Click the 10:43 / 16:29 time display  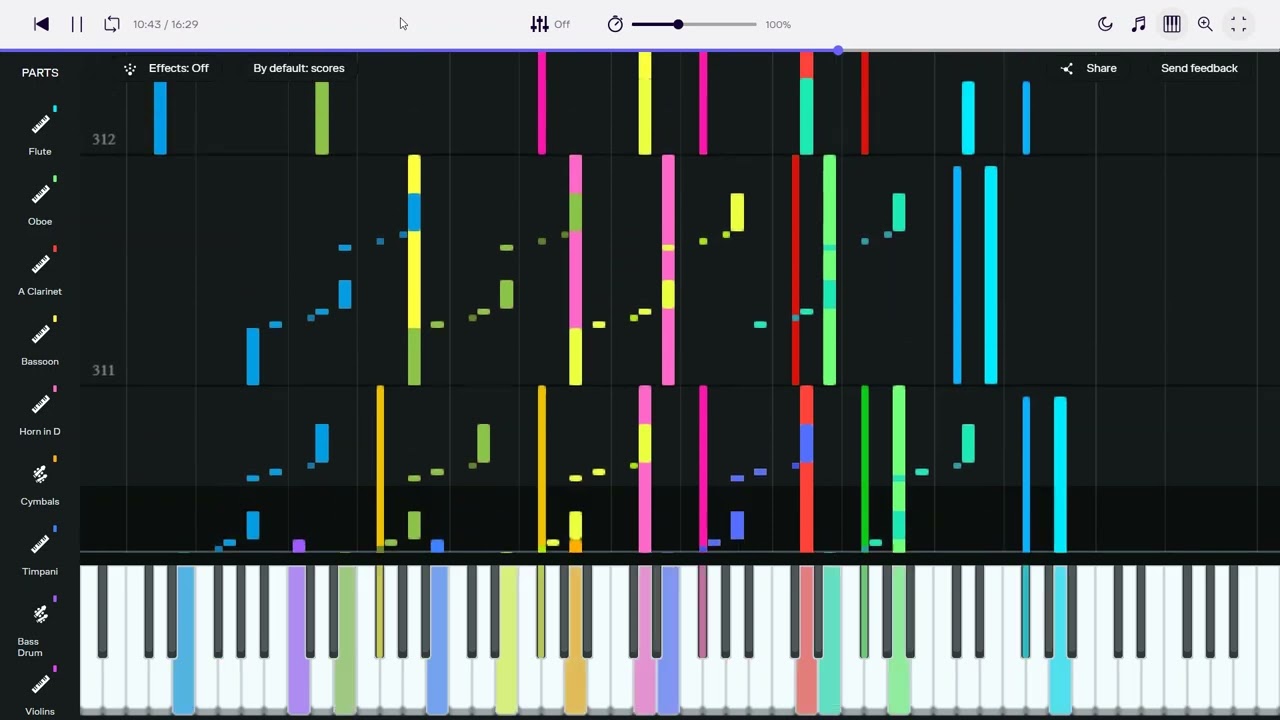tap(165, 24)
